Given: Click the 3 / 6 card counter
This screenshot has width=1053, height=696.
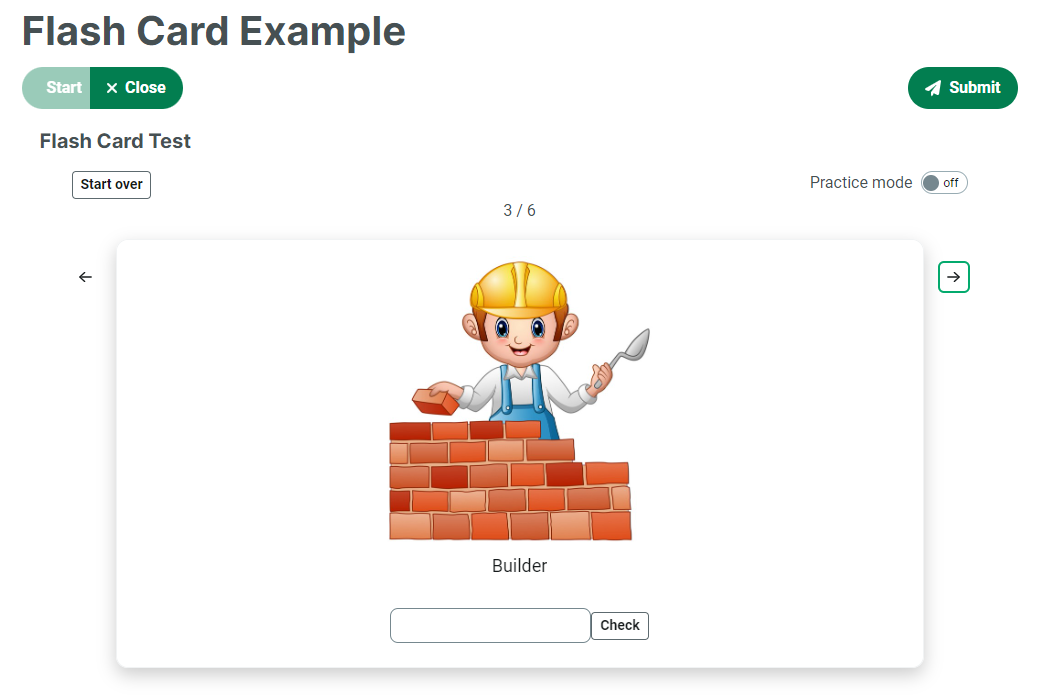Looking at the screenshot, I should 519,211.
